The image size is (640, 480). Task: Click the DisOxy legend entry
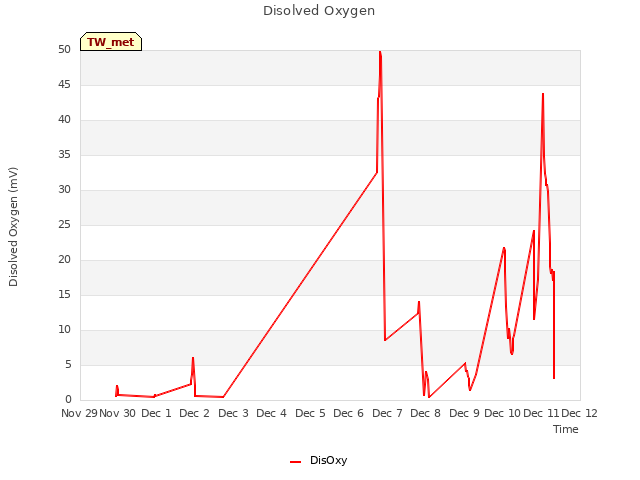[x=318, y=460]
